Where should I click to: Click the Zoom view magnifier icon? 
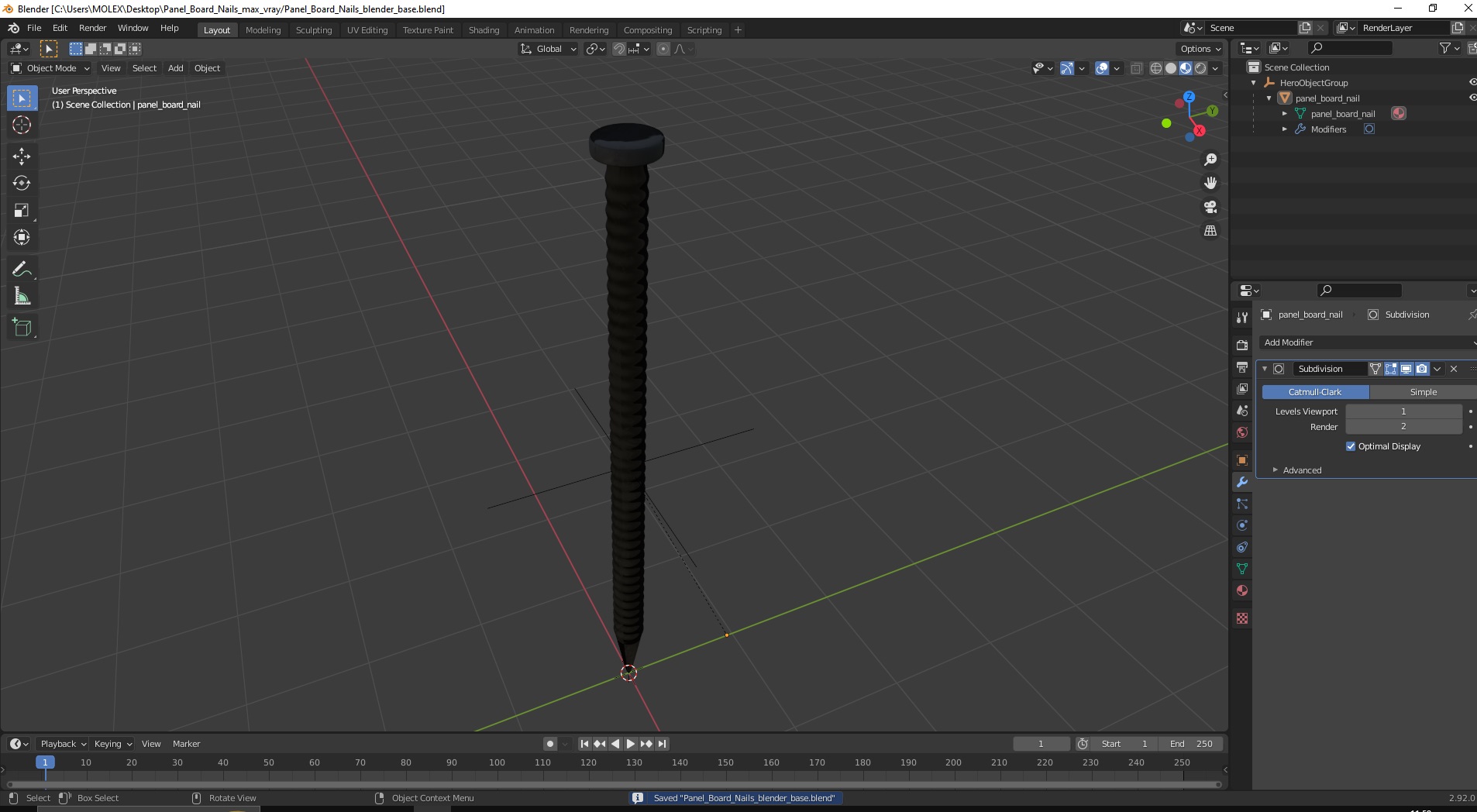pyautogui.click(x=1210, y=160)
